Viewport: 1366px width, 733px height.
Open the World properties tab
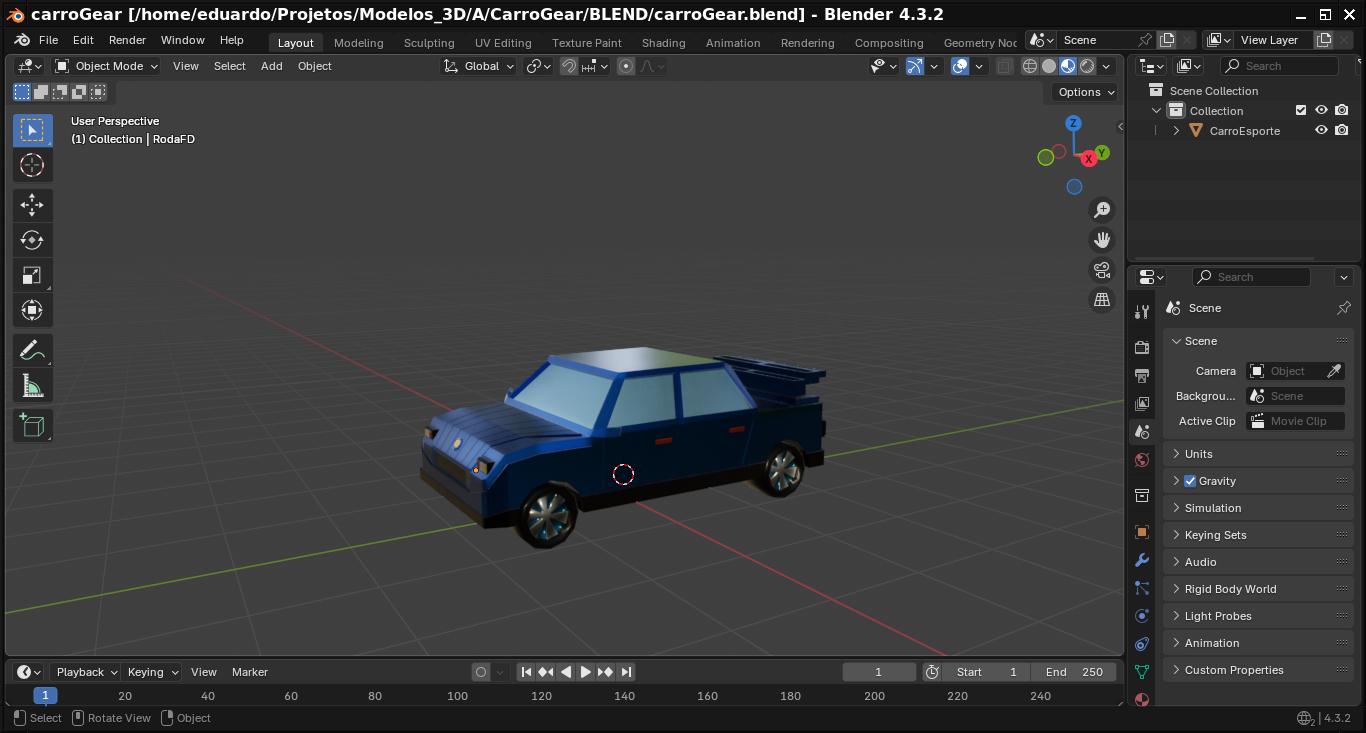tap(1142, 460)
